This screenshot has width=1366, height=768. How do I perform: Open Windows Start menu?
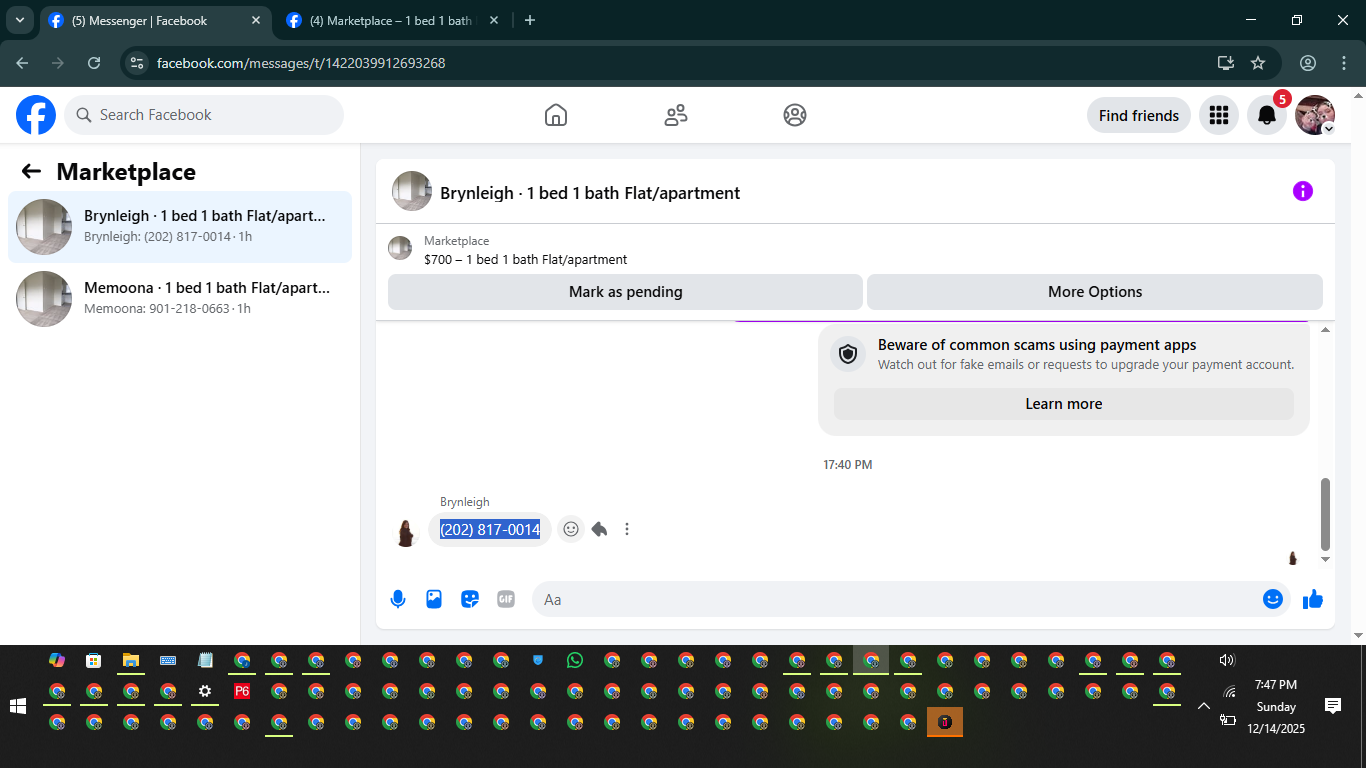[18, 706]
